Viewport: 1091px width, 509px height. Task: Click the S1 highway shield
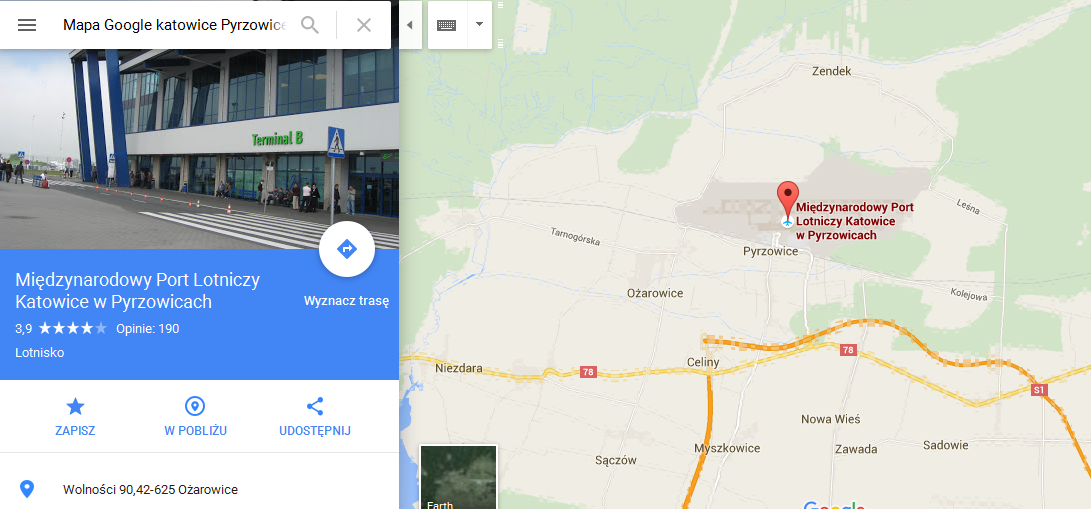[1040, 390]
